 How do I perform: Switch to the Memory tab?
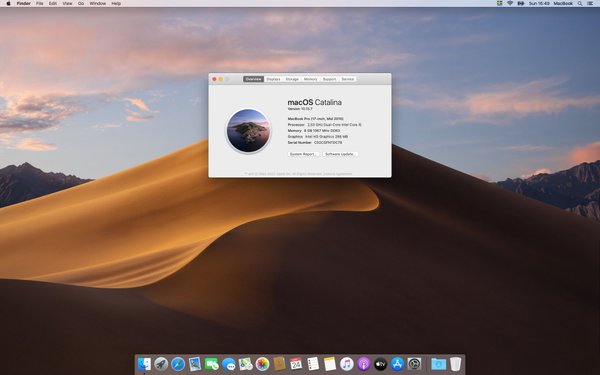(x=310, y=79)
